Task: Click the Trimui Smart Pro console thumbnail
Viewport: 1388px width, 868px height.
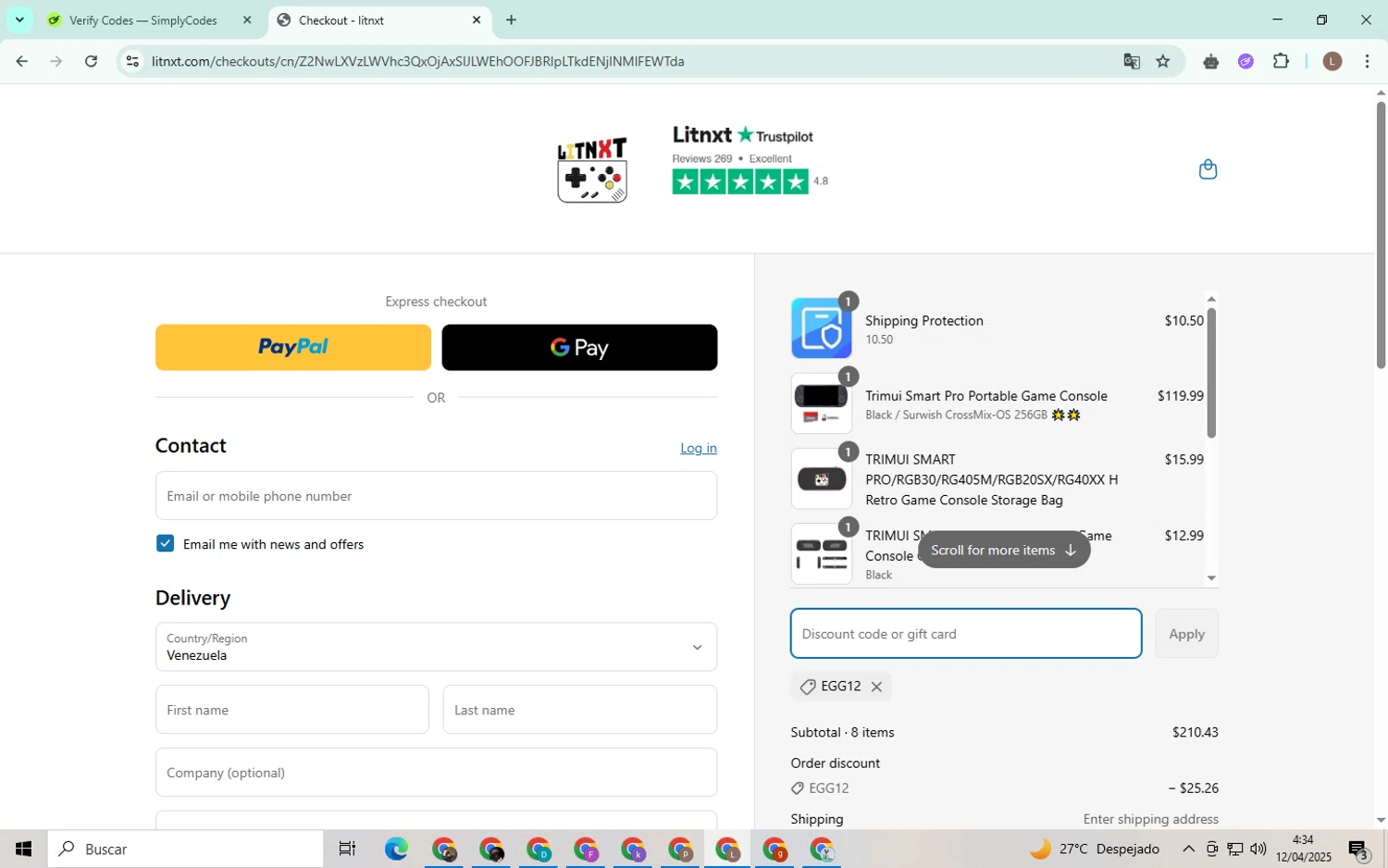Action: [822, 403]
